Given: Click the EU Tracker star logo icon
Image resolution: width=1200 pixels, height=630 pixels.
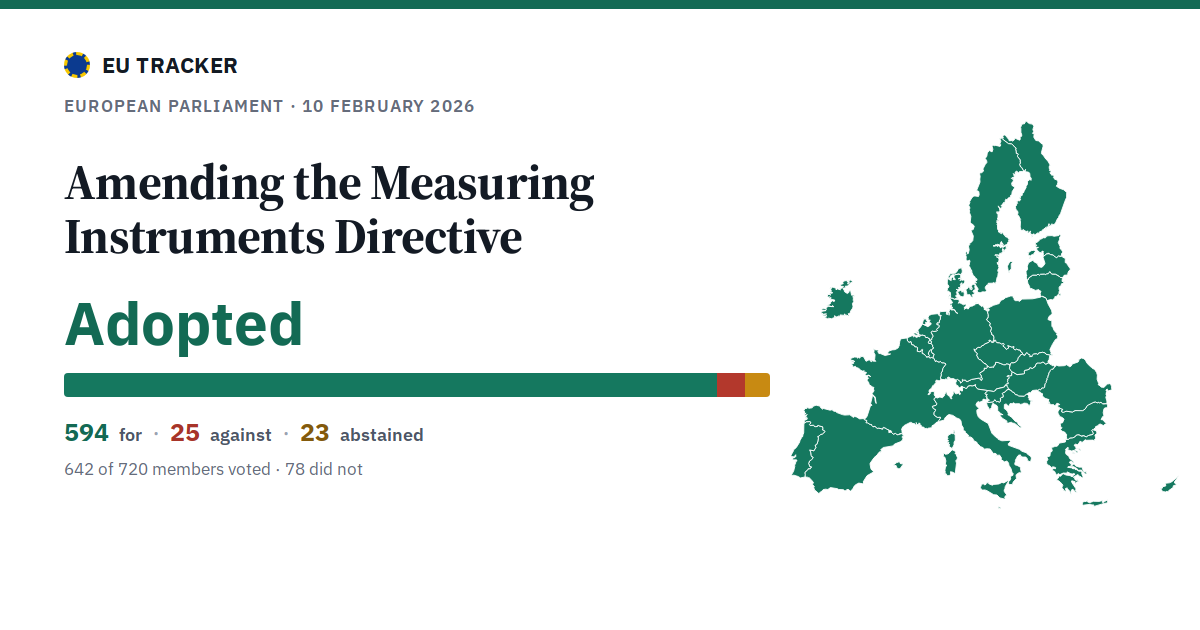Looking at the screenshot, I should pos(77,66).
